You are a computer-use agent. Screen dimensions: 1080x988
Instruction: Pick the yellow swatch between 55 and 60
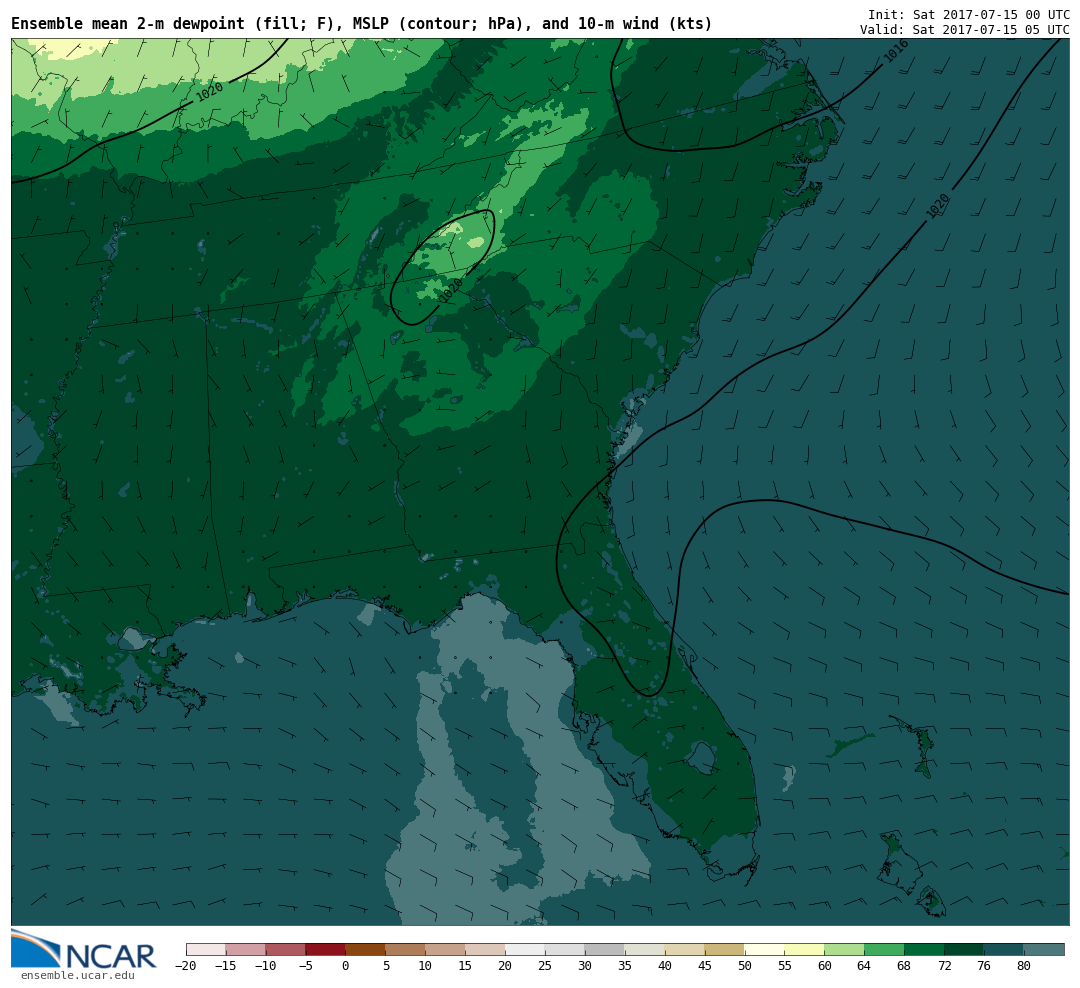[804, 949]
